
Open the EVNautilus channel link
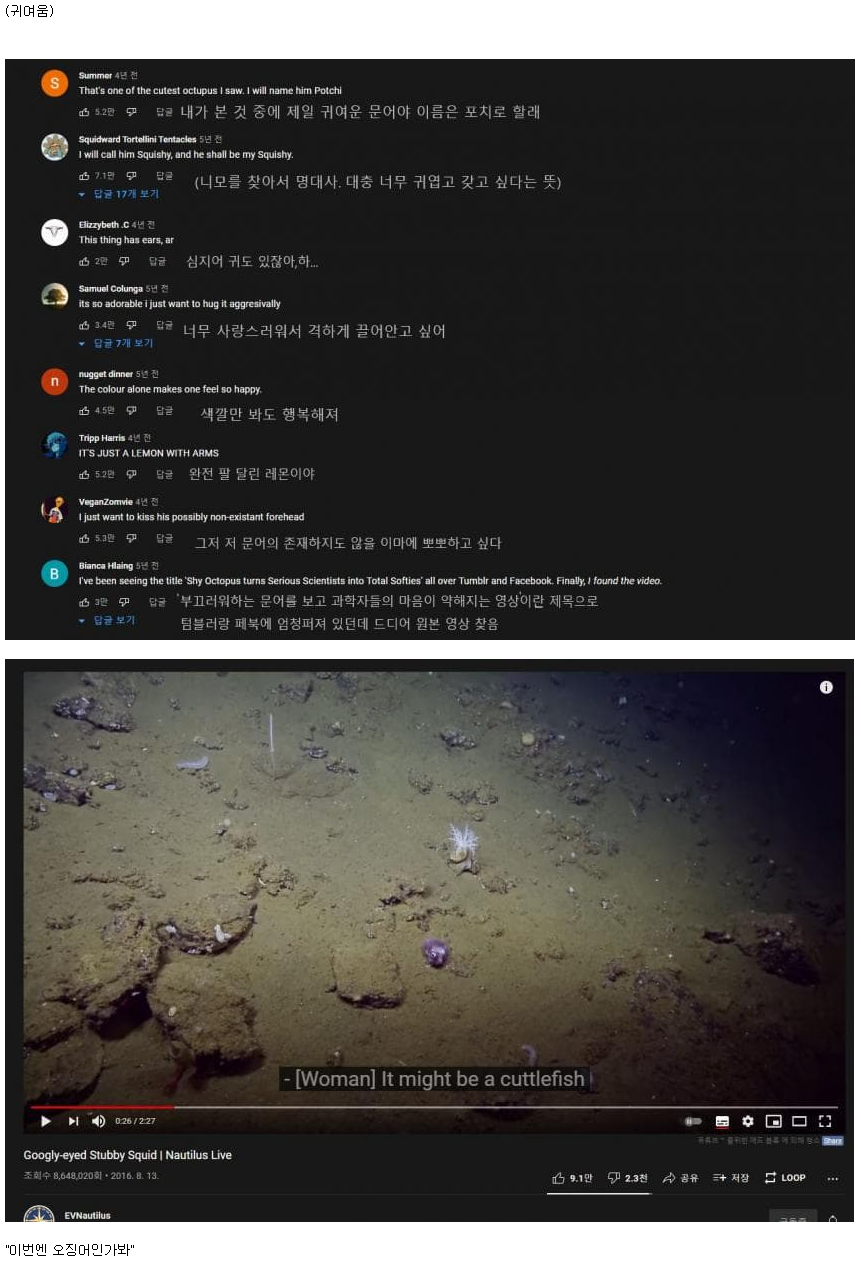click(87, 1215)
